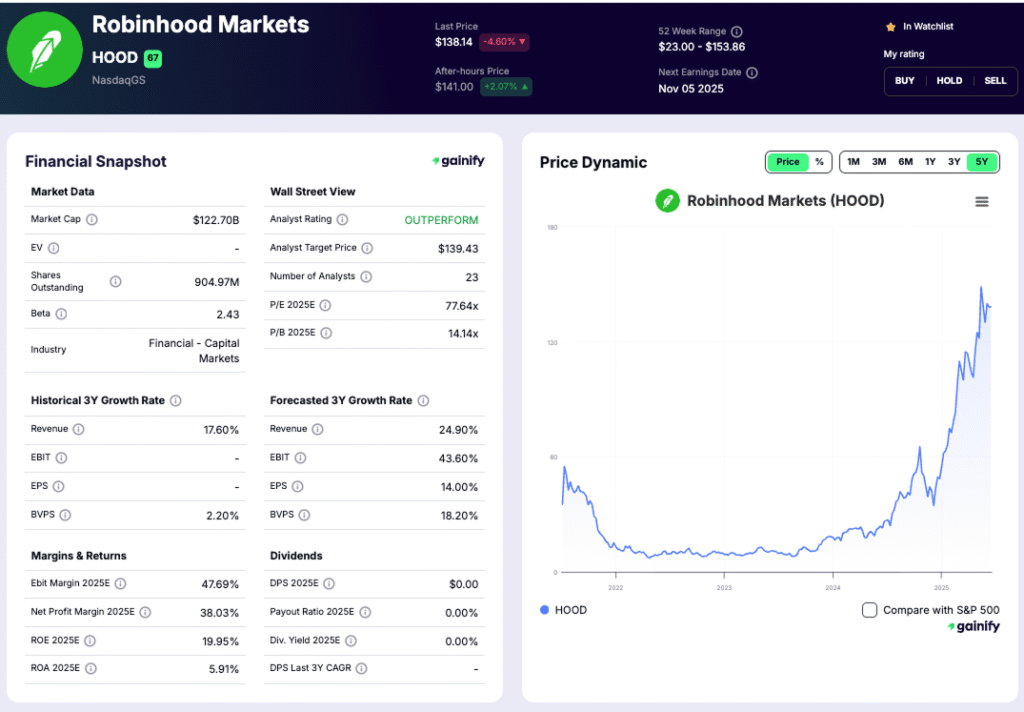Image resolution: width=1024 pixels, height=712 pixels.
Task: Click the Robinhood logo in chart title
Action: click(668, 201)
